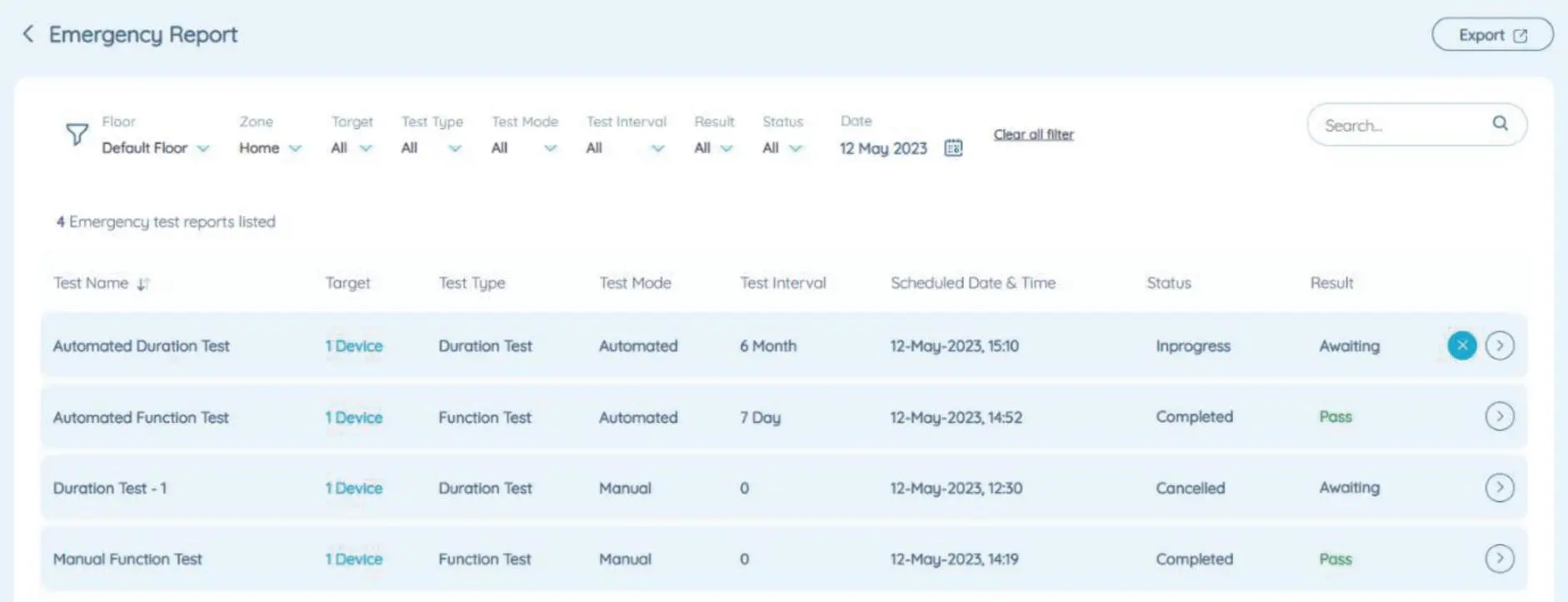Click the Clear all filter link
The width and height of the screenshot is (1568, 602).
click(1033, 134)
